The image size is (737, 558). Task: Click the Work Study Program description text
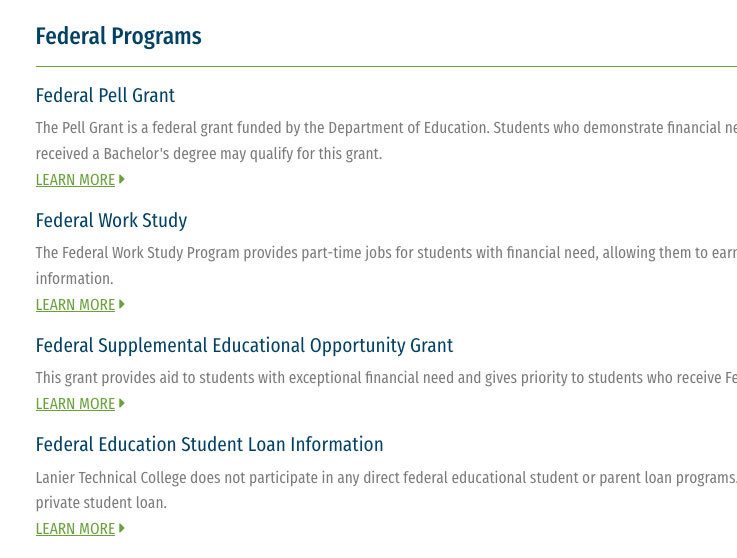(386, 266)
